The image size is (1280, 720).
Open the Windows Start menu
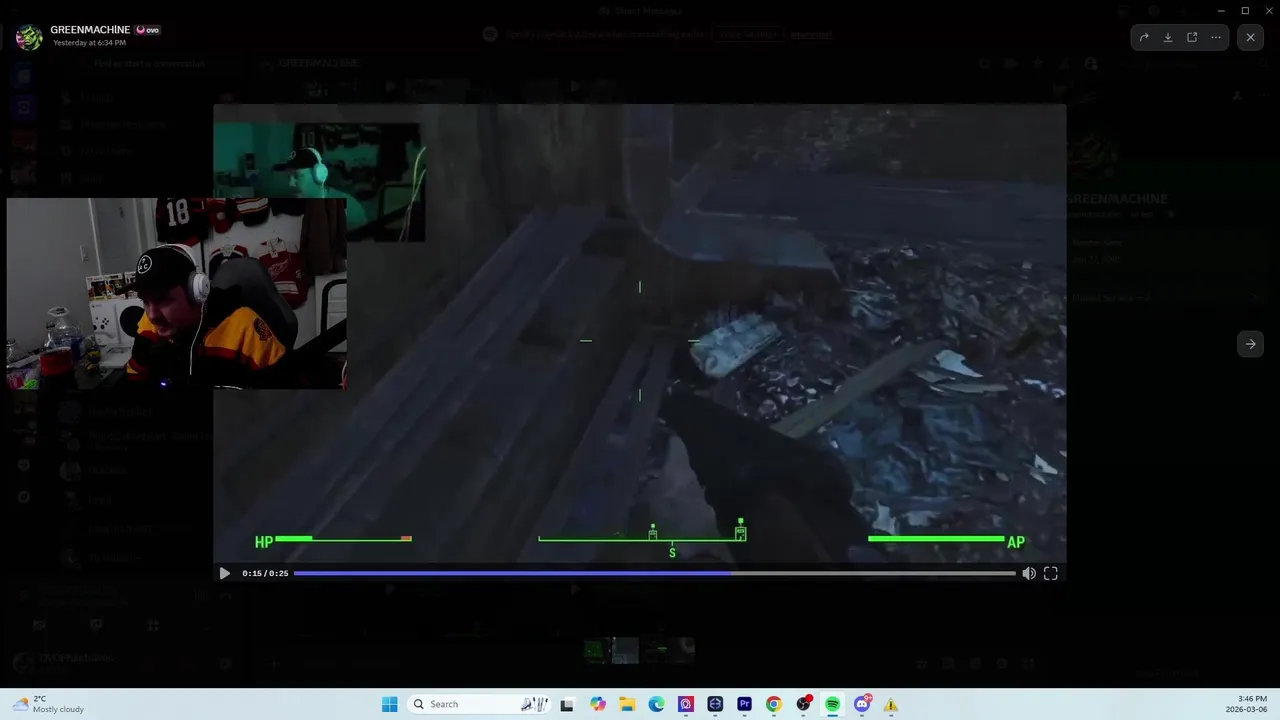[x=390, y=704]
